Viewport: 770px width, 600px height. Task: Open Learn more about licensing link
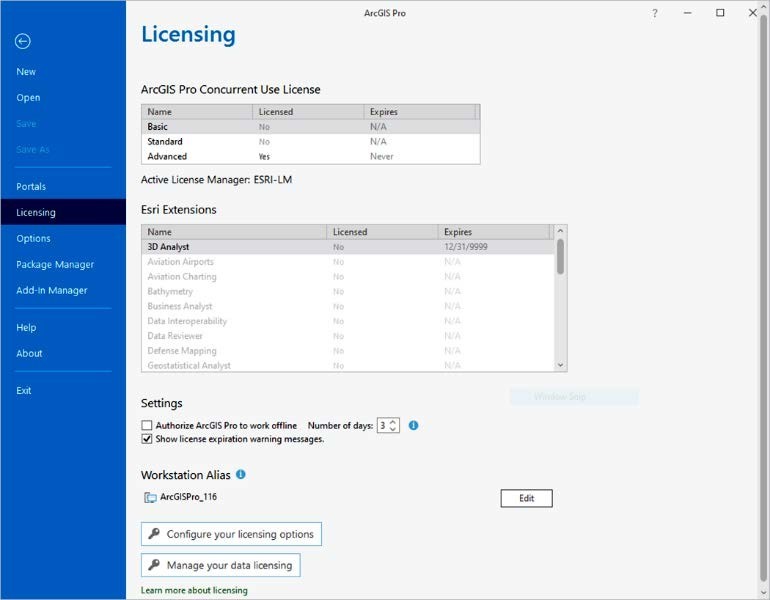(x=194, y=590)
